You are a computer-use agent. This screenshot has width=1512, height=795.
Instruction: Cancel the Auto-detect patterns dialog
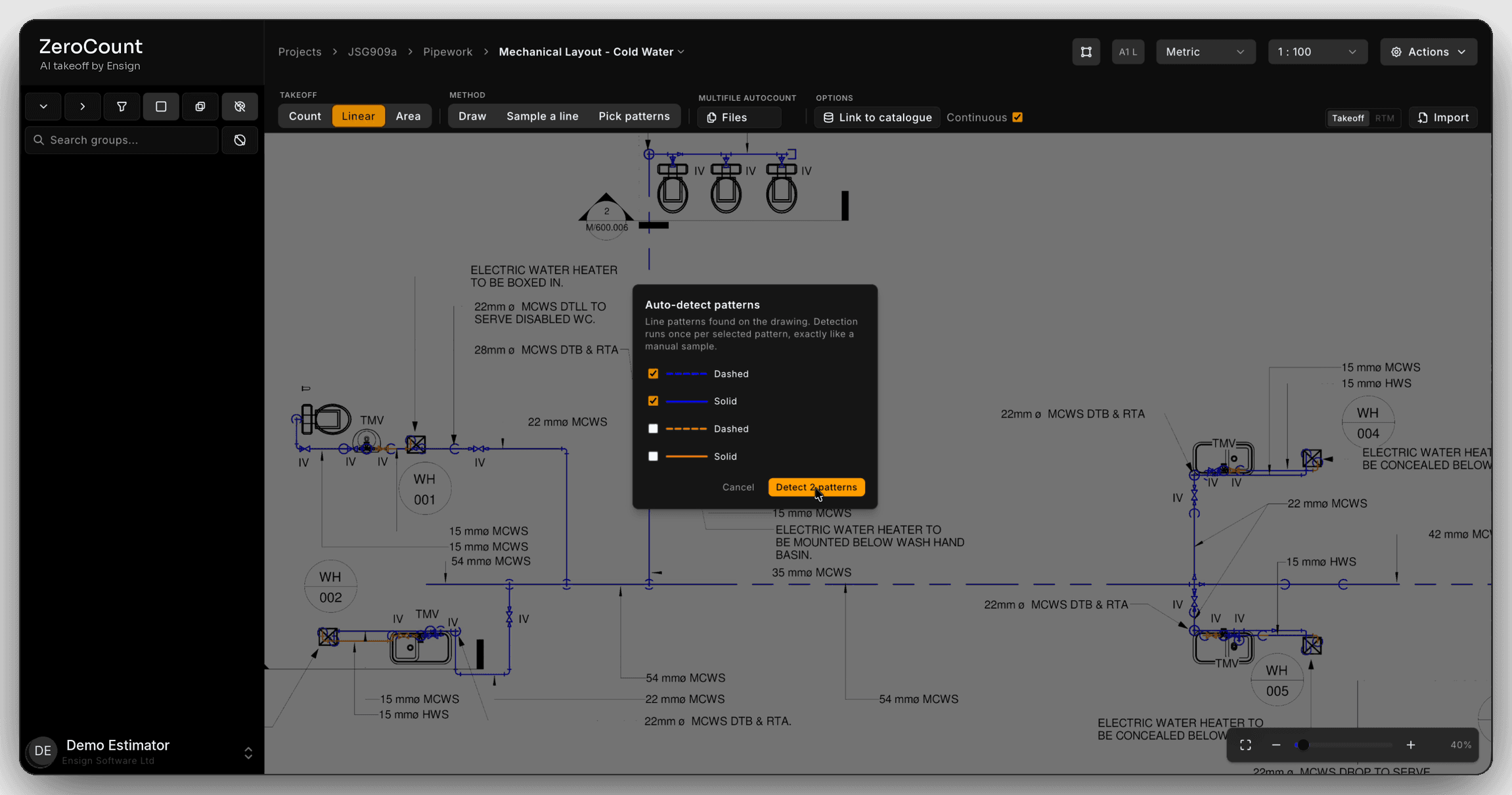pyautogui.click(x=738, y=487)
